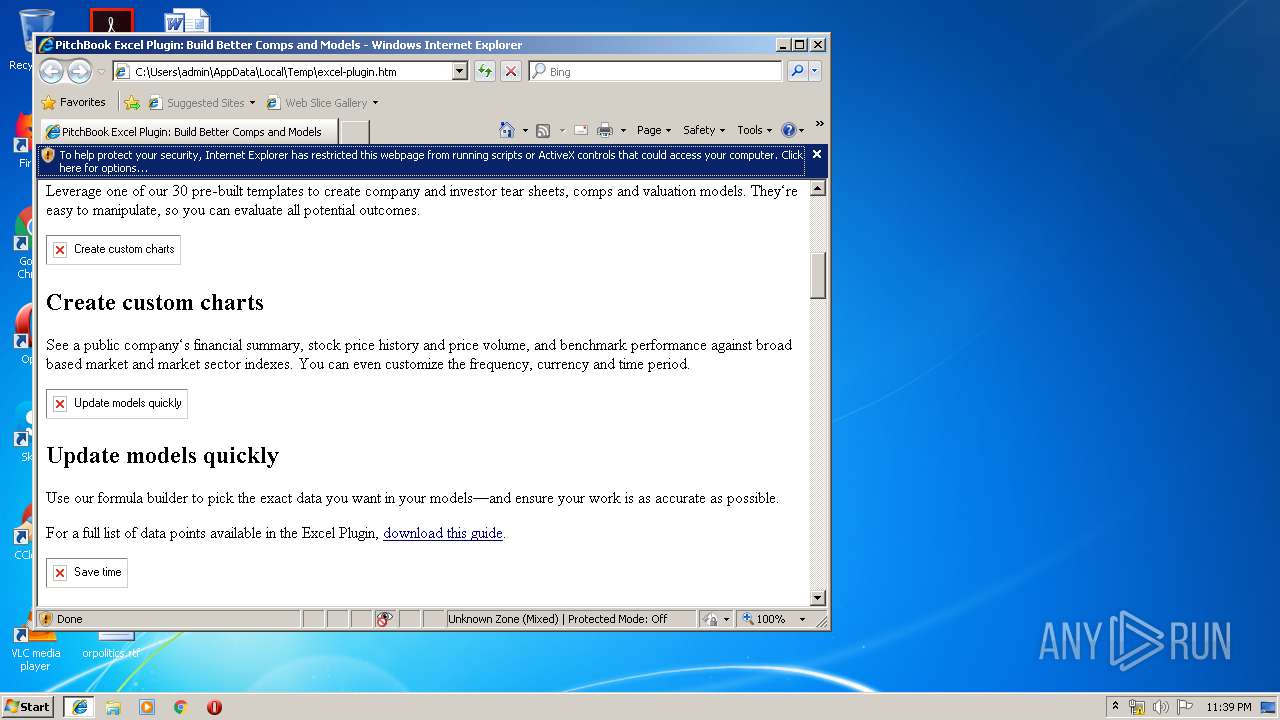Select orpolitics.rtf desktop file
Viewport: 1280px width, 720px height.
112,645
